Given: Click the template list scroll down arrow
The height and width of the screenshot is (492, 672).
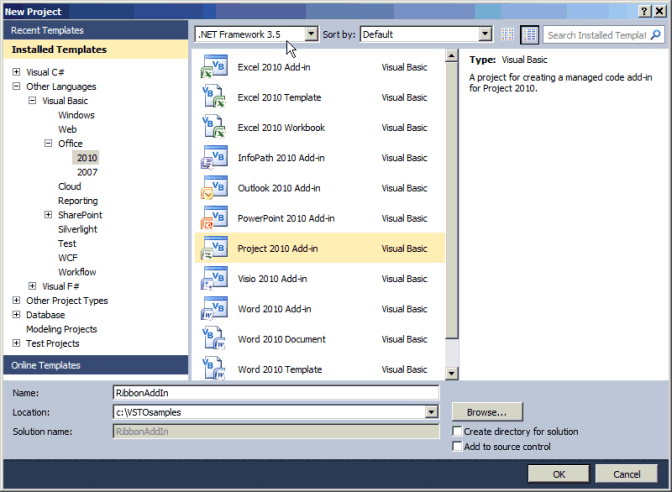Looking at the screenshot, I should pos(451,373).
